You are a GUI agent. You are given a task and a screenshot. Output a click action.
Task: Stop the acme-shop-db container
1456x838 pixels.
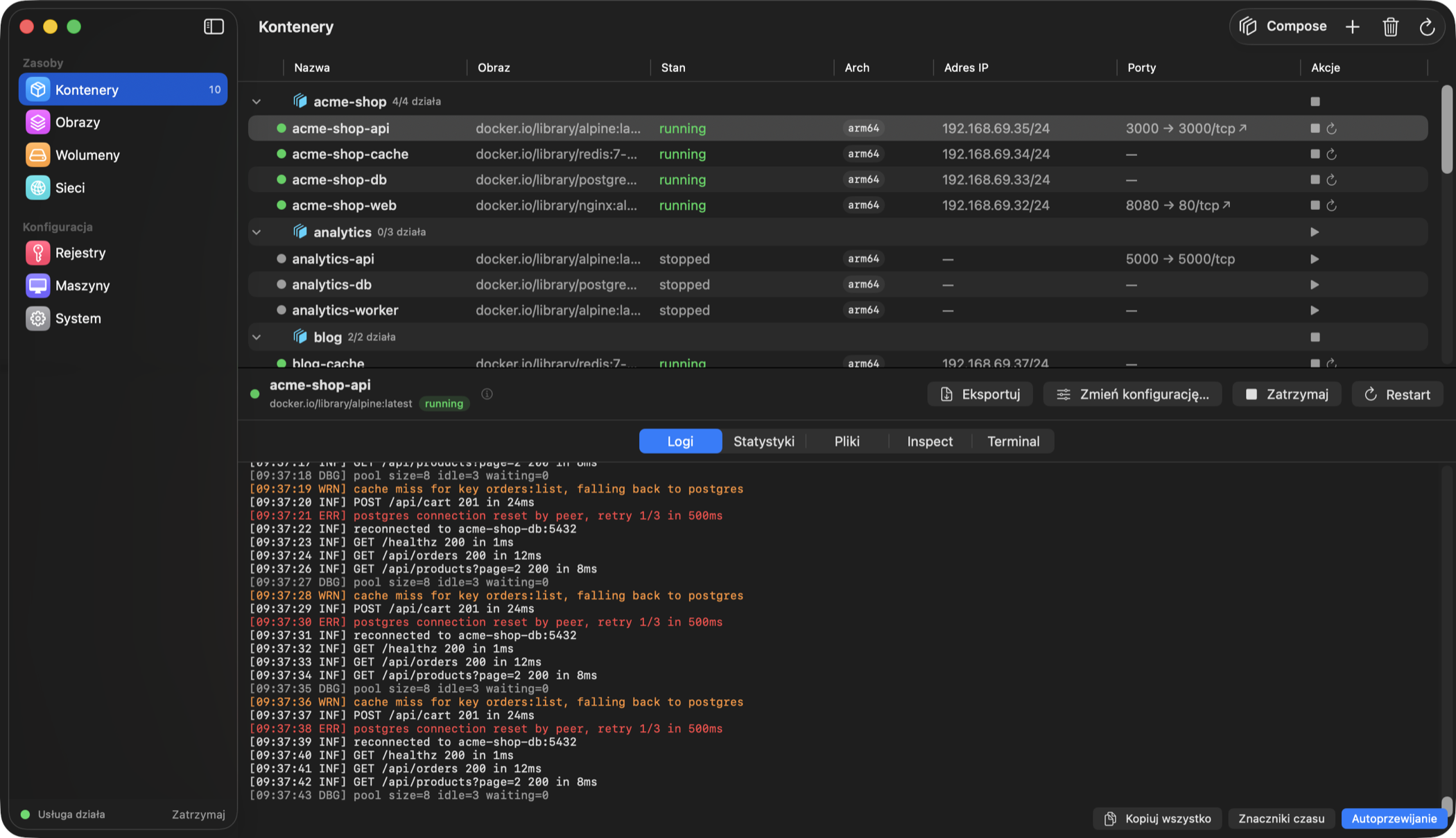click(x=1315, y=180)
